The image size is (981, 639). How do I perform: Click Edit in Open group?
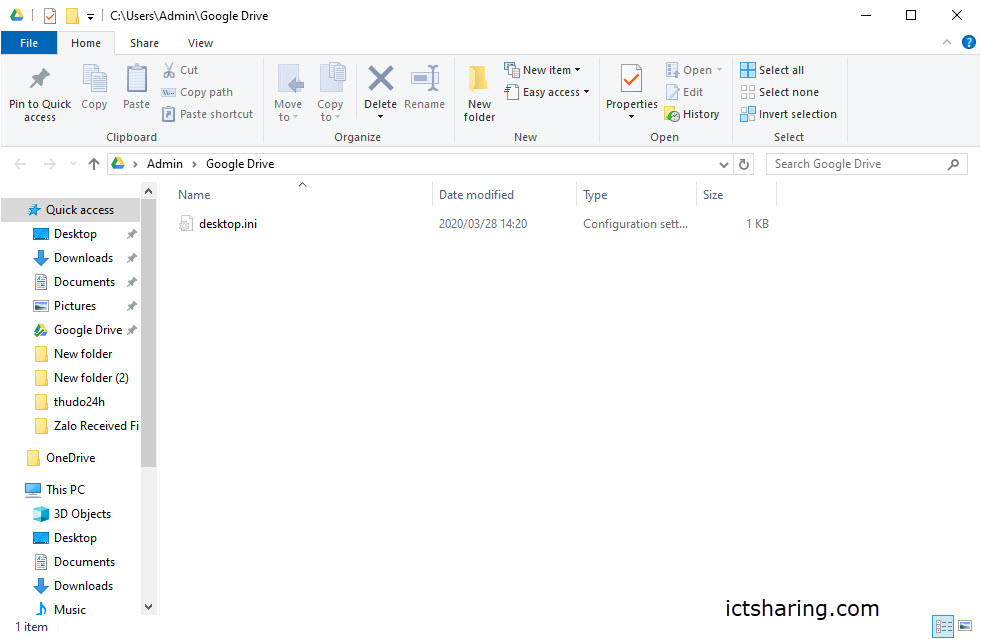pos(685,92)
